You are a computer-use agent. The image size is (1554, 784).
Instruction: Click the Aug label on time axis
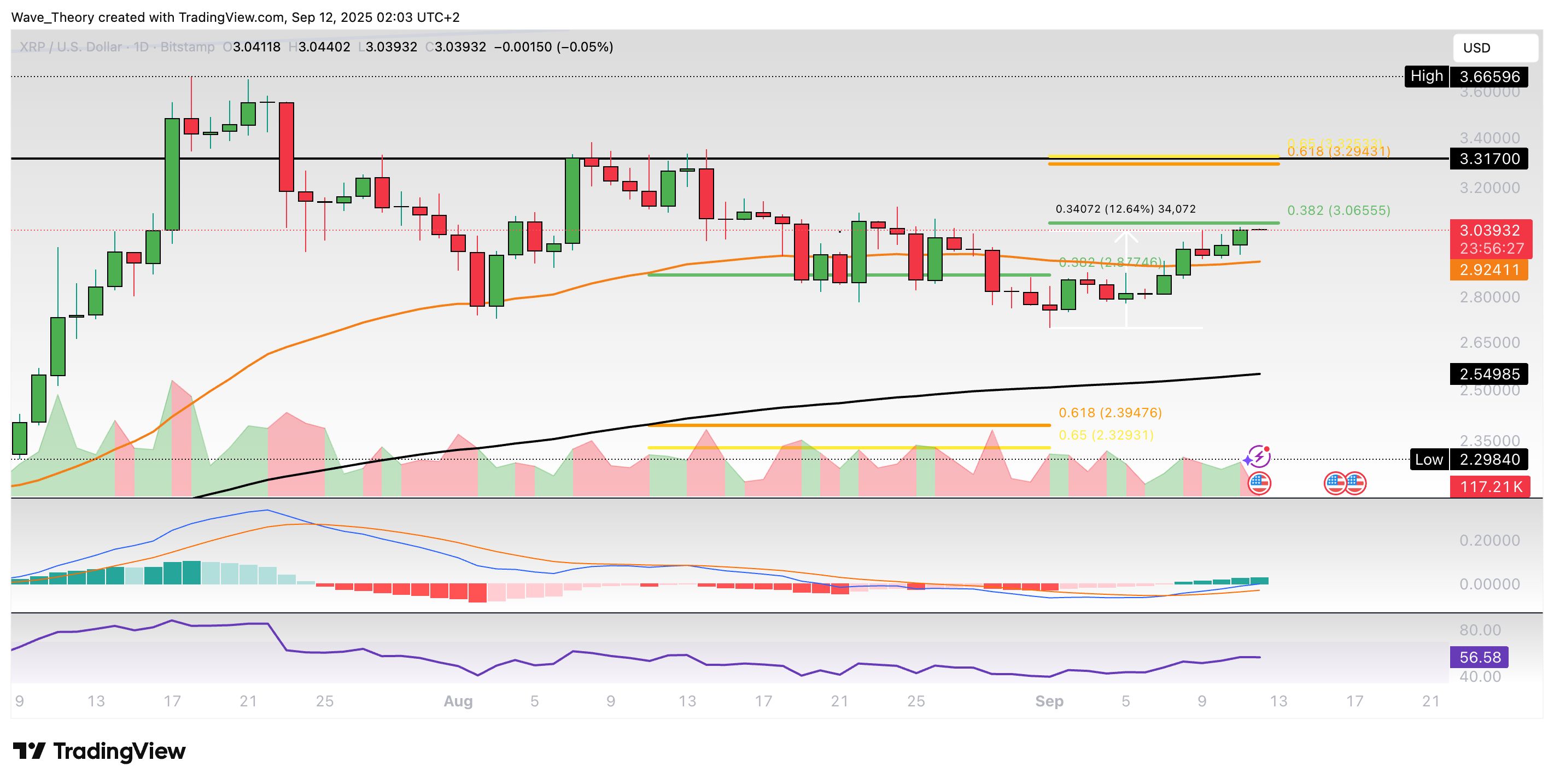point(458,701)
